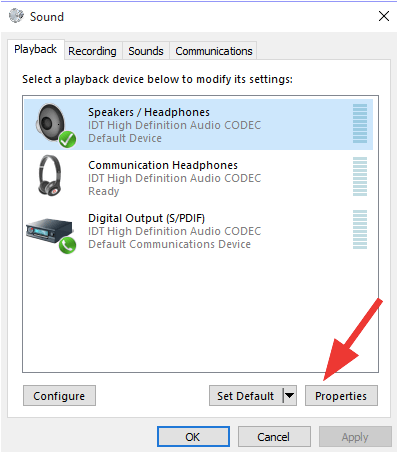Confirm with the OK button
The width and height of the screenshot is (397, 452).
point(193,437)
